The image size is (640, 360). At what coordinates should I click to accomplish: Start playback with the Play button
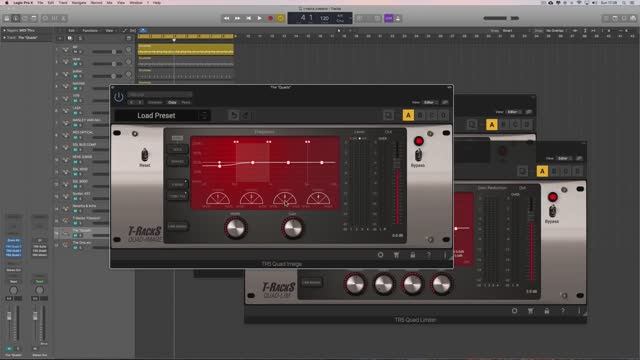[259, 18]
